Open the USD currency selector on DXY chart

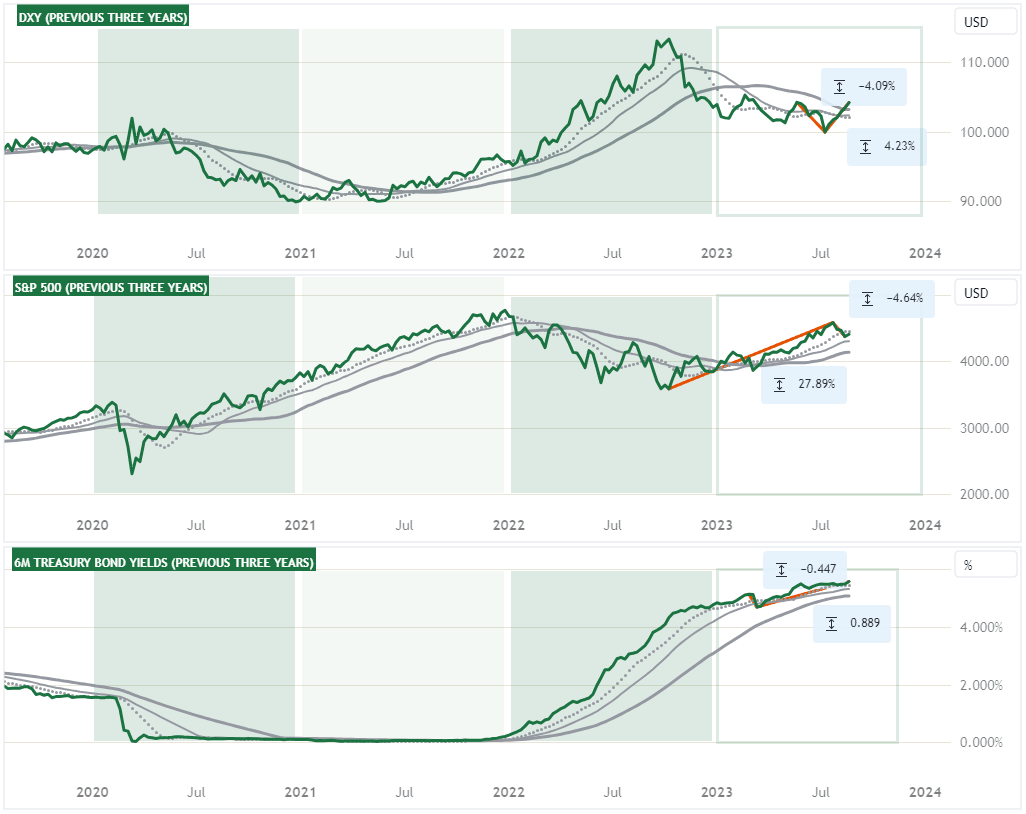point(975,21)
